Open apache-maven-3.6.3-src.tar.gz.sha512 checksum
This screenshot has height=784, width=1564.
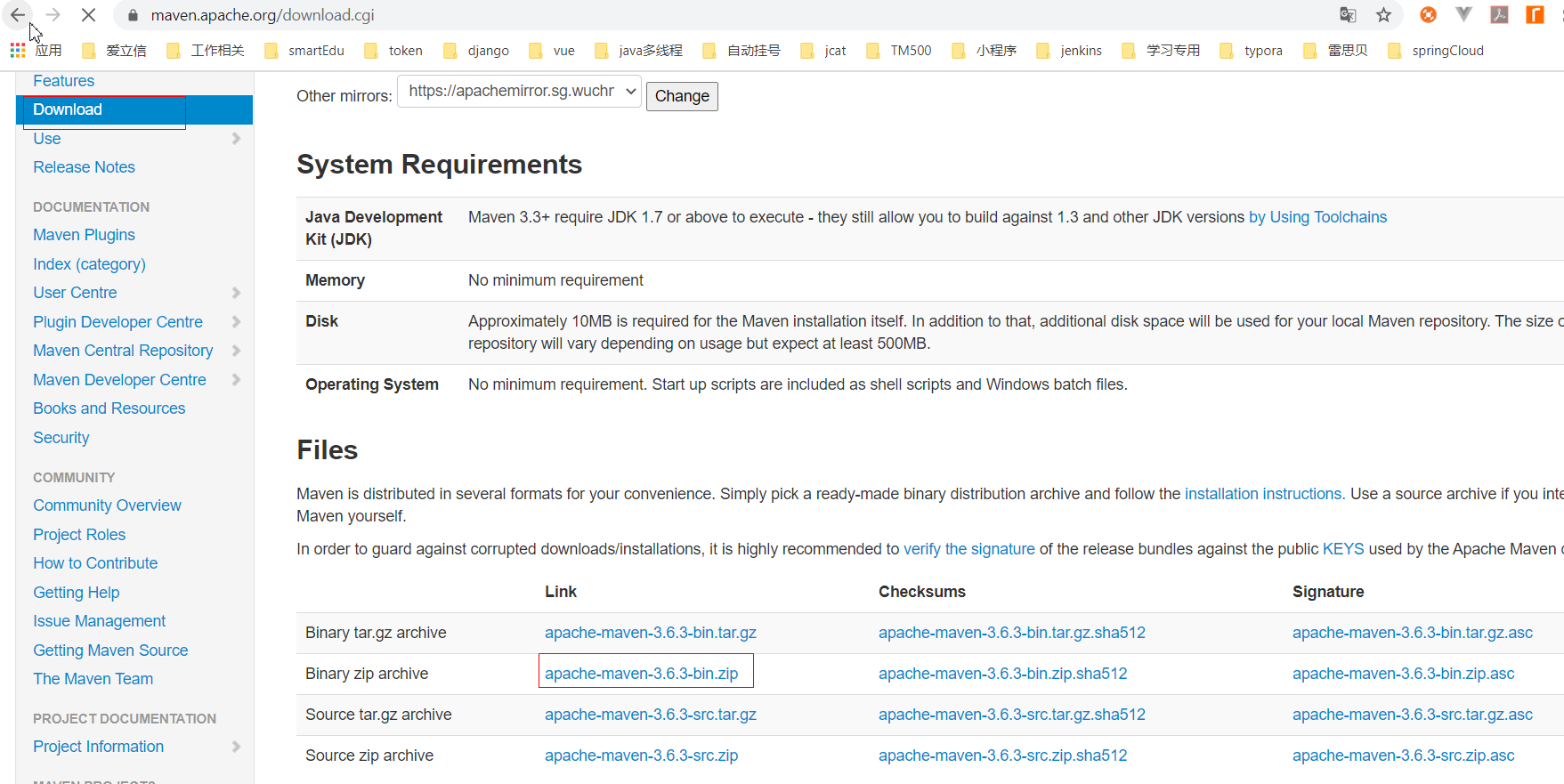tap(1011, 715)
